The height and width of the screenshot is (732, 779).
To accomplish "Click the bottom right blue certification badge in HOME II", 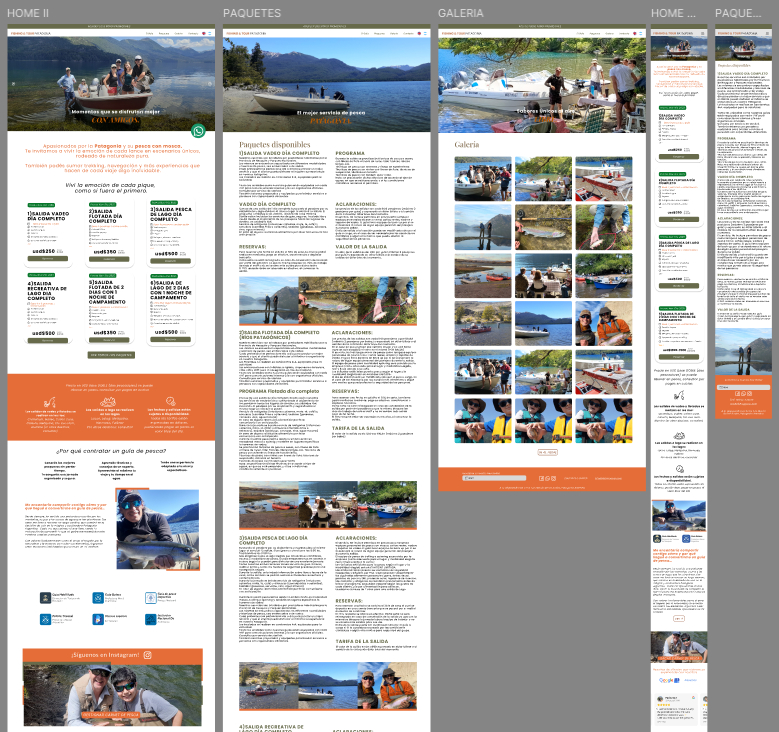I will (x=151, y=619).
